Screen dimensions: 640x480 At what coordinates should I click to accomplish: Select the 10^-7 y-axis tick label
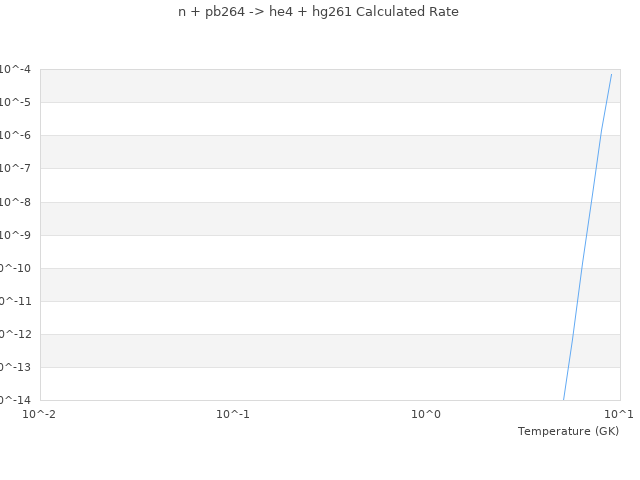click(x=16, y=168)
